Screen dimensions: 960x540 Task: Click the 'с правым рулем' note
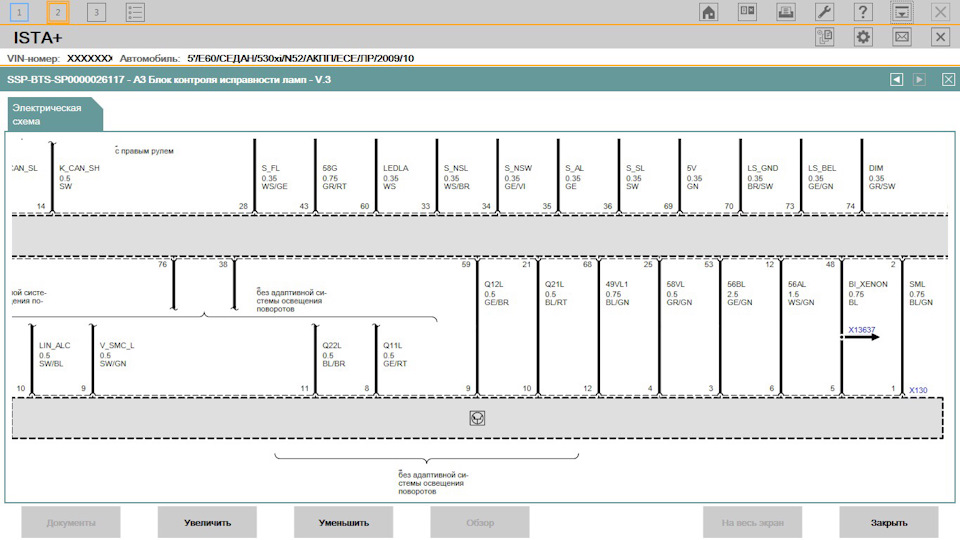point(144,151)
